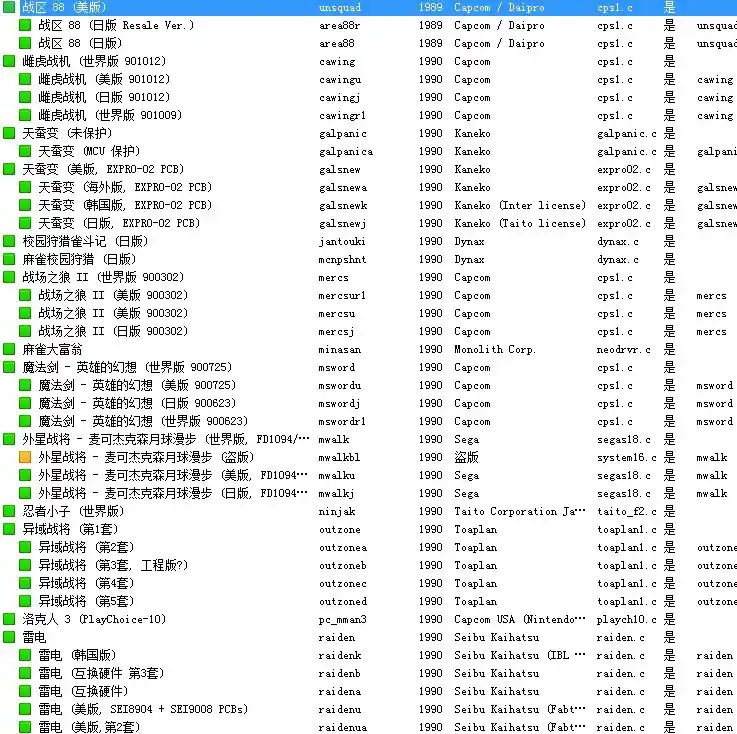Click source file system16.c
The height and width of the screenshot is (734, 737).
(x=627, y=458)
